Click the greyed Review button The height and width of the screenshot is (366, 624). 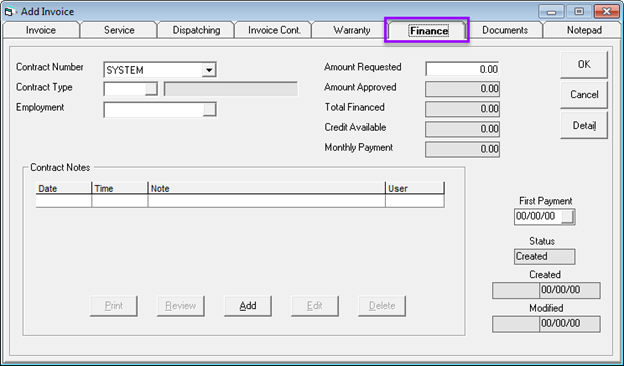click(x=181, y=306)
